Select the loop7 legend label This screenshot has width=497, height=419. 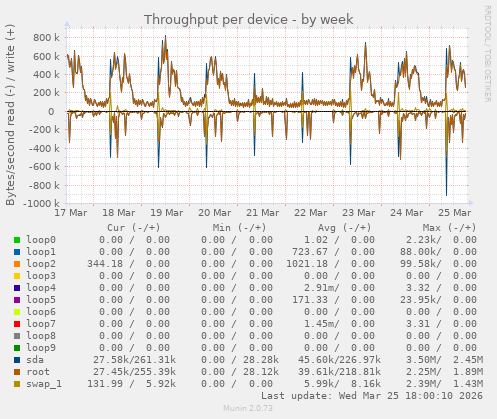pos(41,324)
